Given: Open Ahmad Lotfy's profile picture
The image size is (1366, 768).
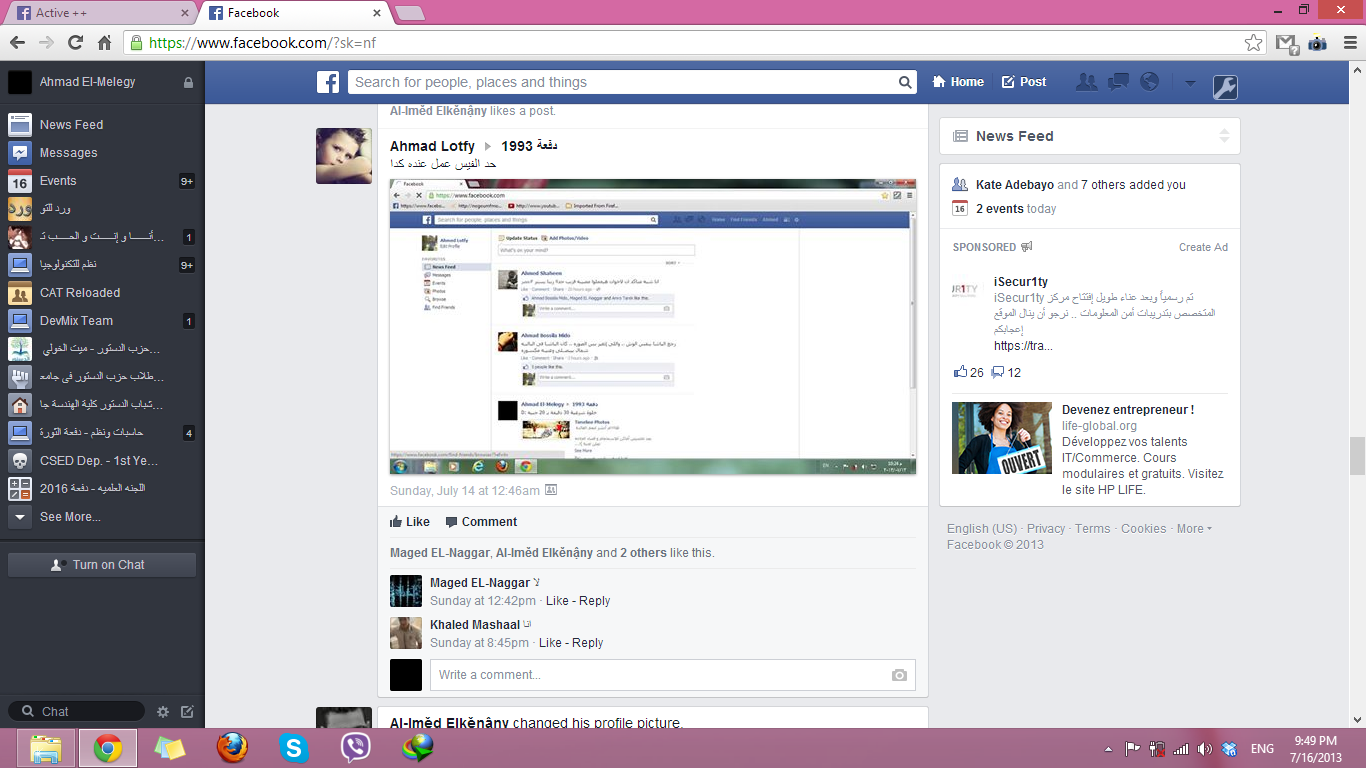Looking at the screenshot, I should pos(344,156).
